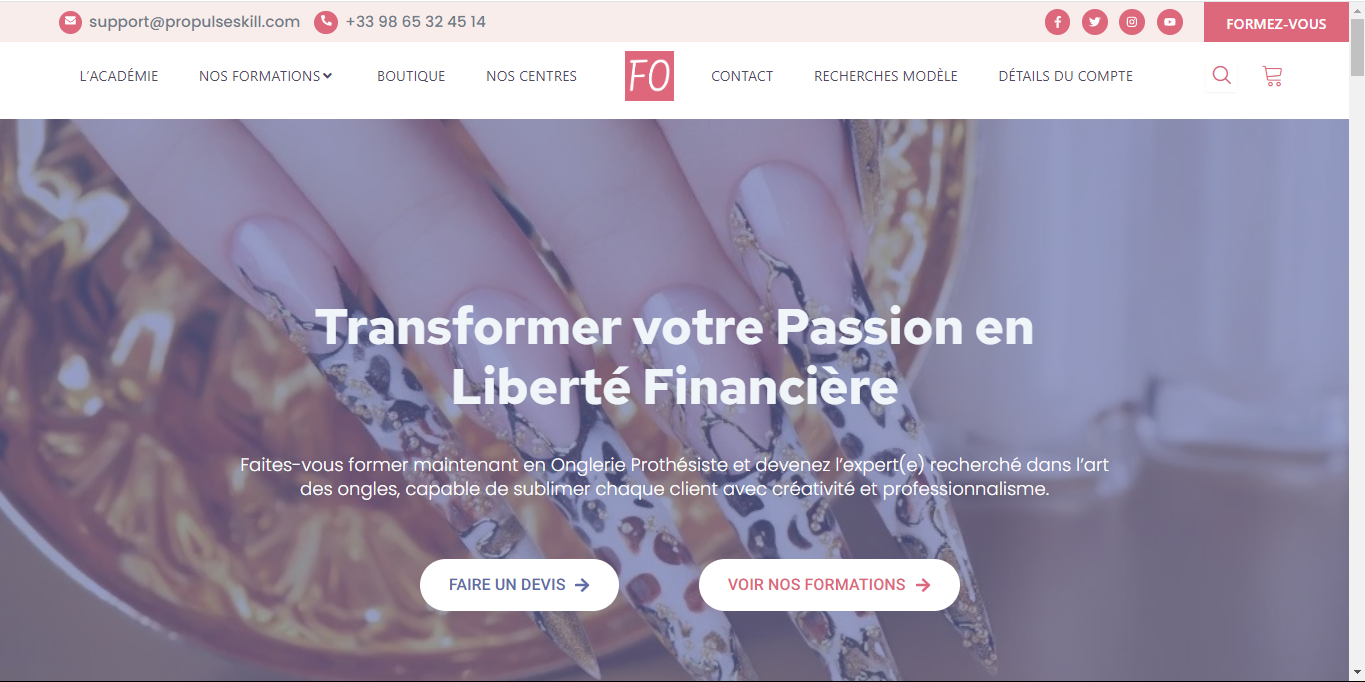This screenshot has width=1365, height=682.
Task: Click the FO logo in navbar
Action: tap(650, 76)
